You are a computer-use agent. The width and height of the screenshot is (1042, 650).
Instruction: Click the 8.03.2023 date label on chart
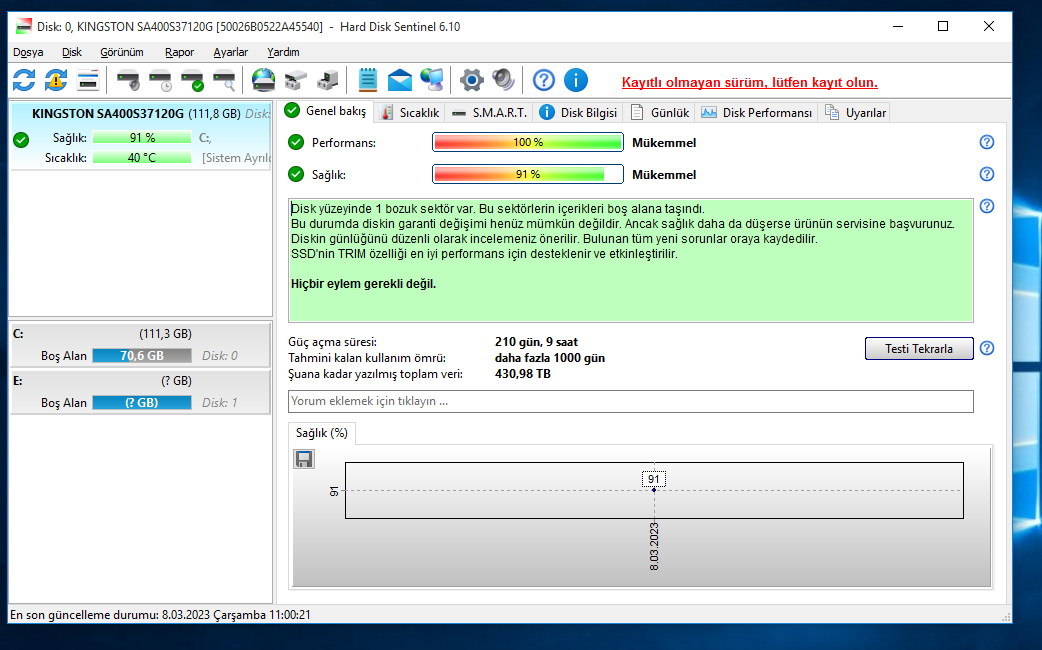point(654,546)
